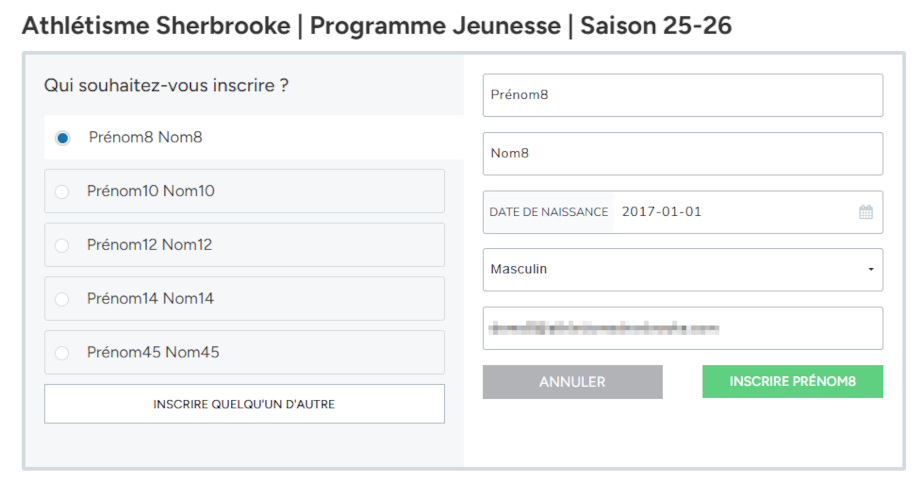Focus the Nom8 last name field

682,153
